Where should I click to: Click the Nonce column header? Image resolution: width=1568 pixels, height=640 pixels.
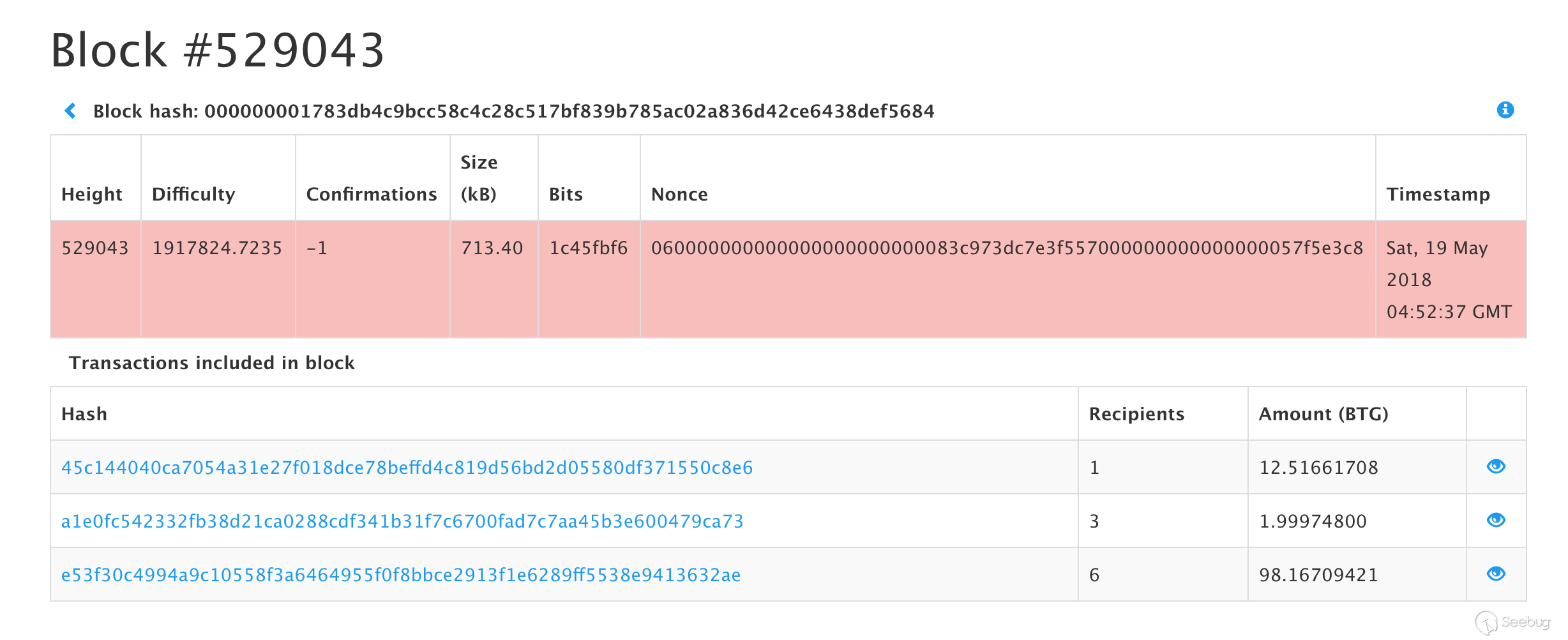click(x=679, y=194)
